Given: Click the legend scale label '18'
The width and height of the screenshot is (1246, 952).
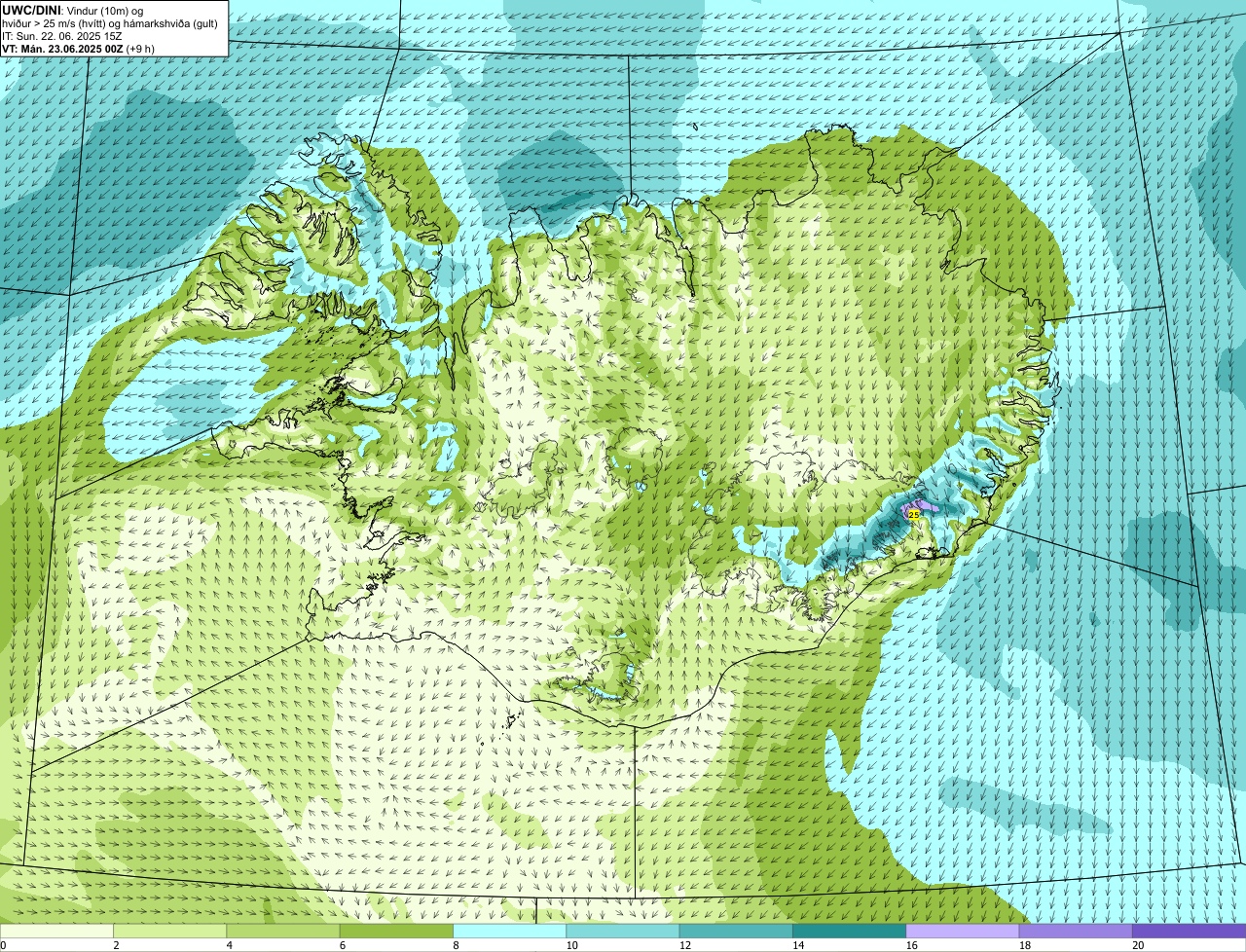Looking at the screenshot, I should (1024, 945).
